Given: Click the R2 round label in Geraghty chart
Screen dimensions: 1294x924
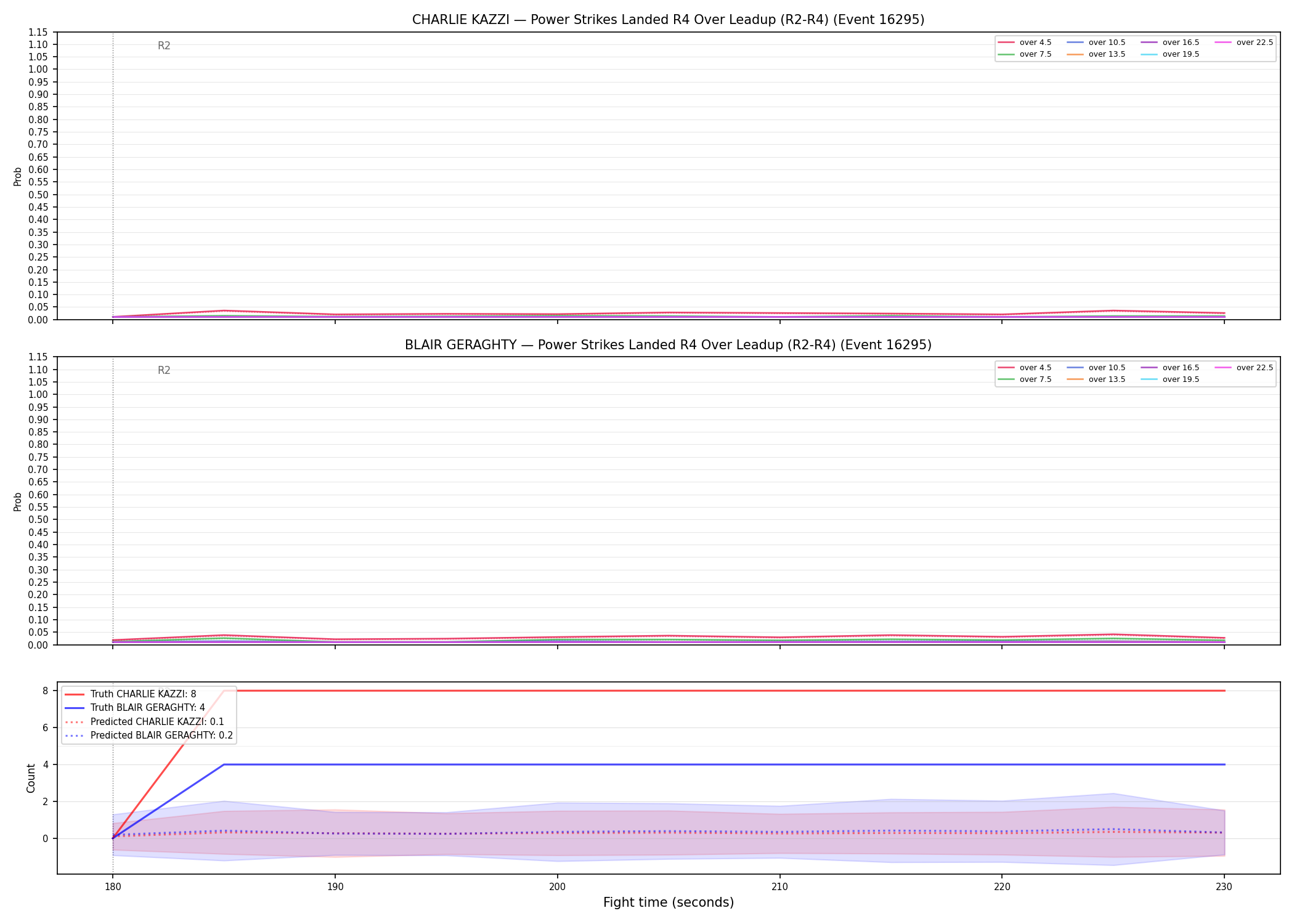Looking at the screenshot, I should pos(164,370).
